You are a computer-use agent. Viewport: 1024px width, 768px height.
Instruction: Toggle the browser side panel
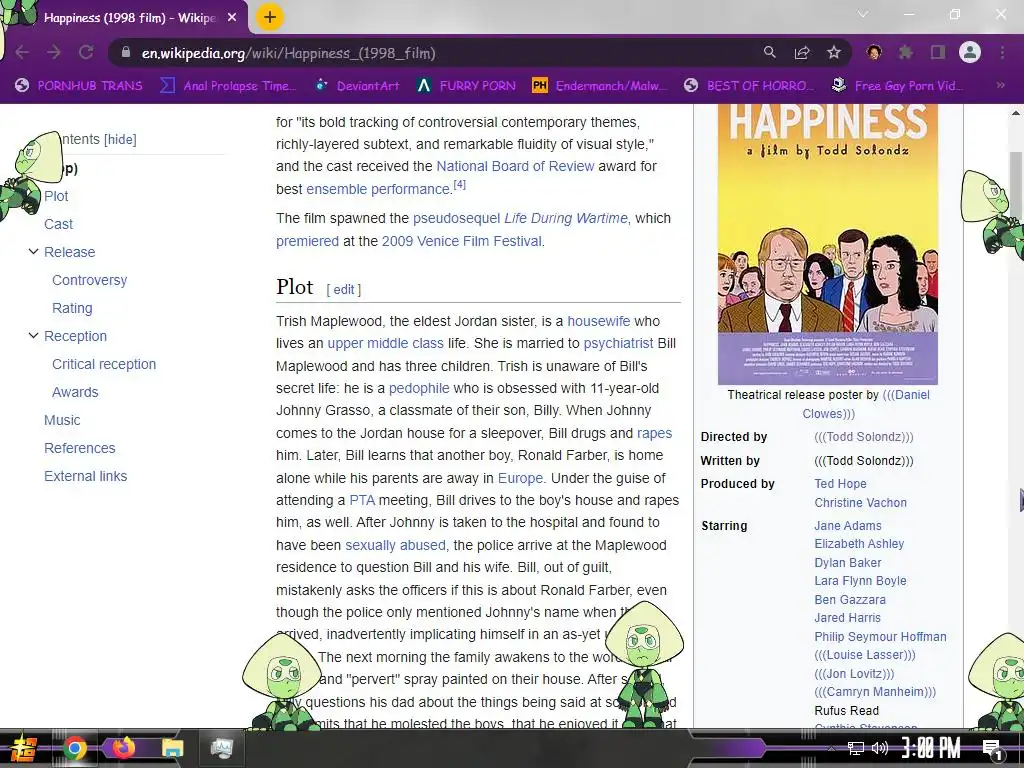point(937,52)
